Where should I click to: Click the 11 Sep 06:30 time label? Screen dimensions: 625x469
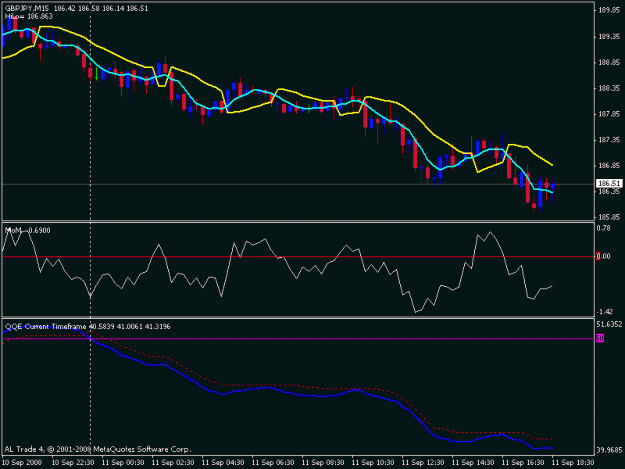click(273, 463)
